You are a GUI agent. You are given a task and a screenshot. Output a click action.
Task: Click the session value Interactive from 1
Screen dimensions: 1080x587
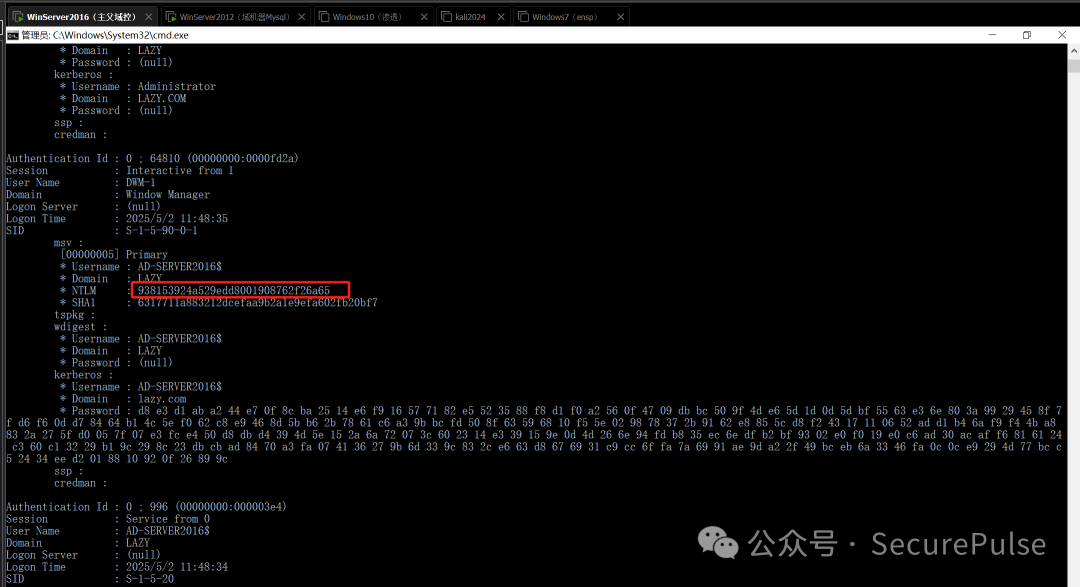coord(180,170)
